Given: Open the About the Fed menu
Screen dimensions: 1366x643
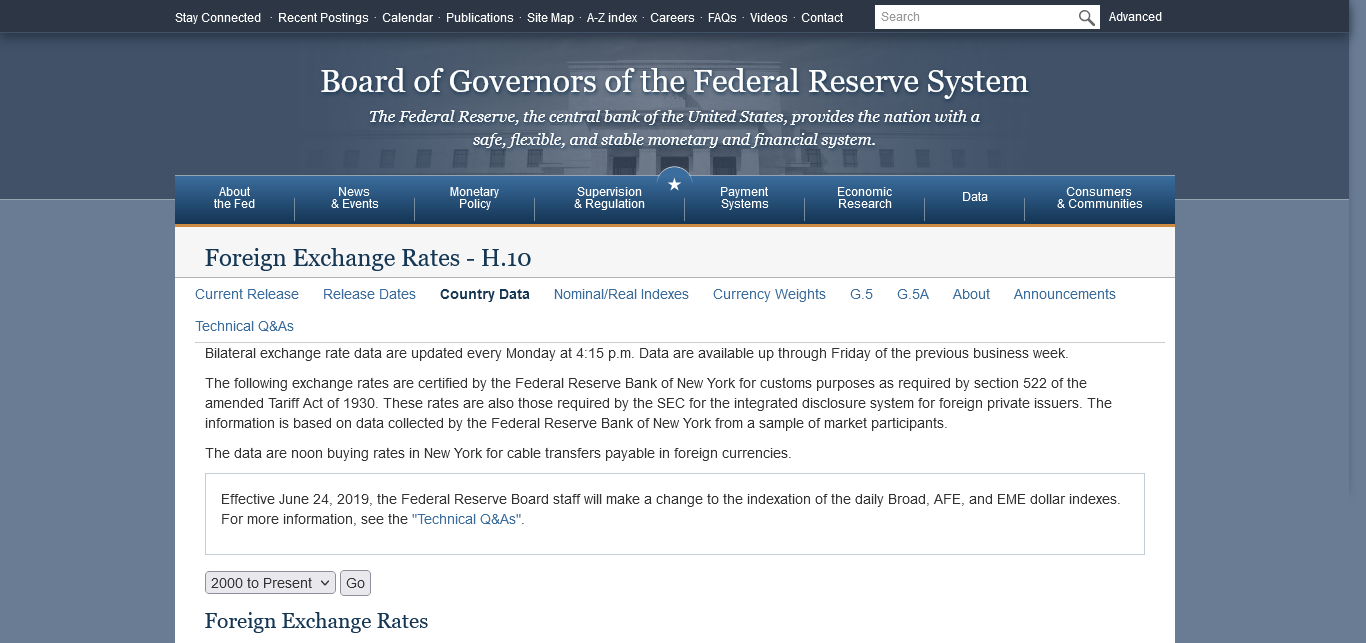Looking at the screenshot, I should click(234, 198).
